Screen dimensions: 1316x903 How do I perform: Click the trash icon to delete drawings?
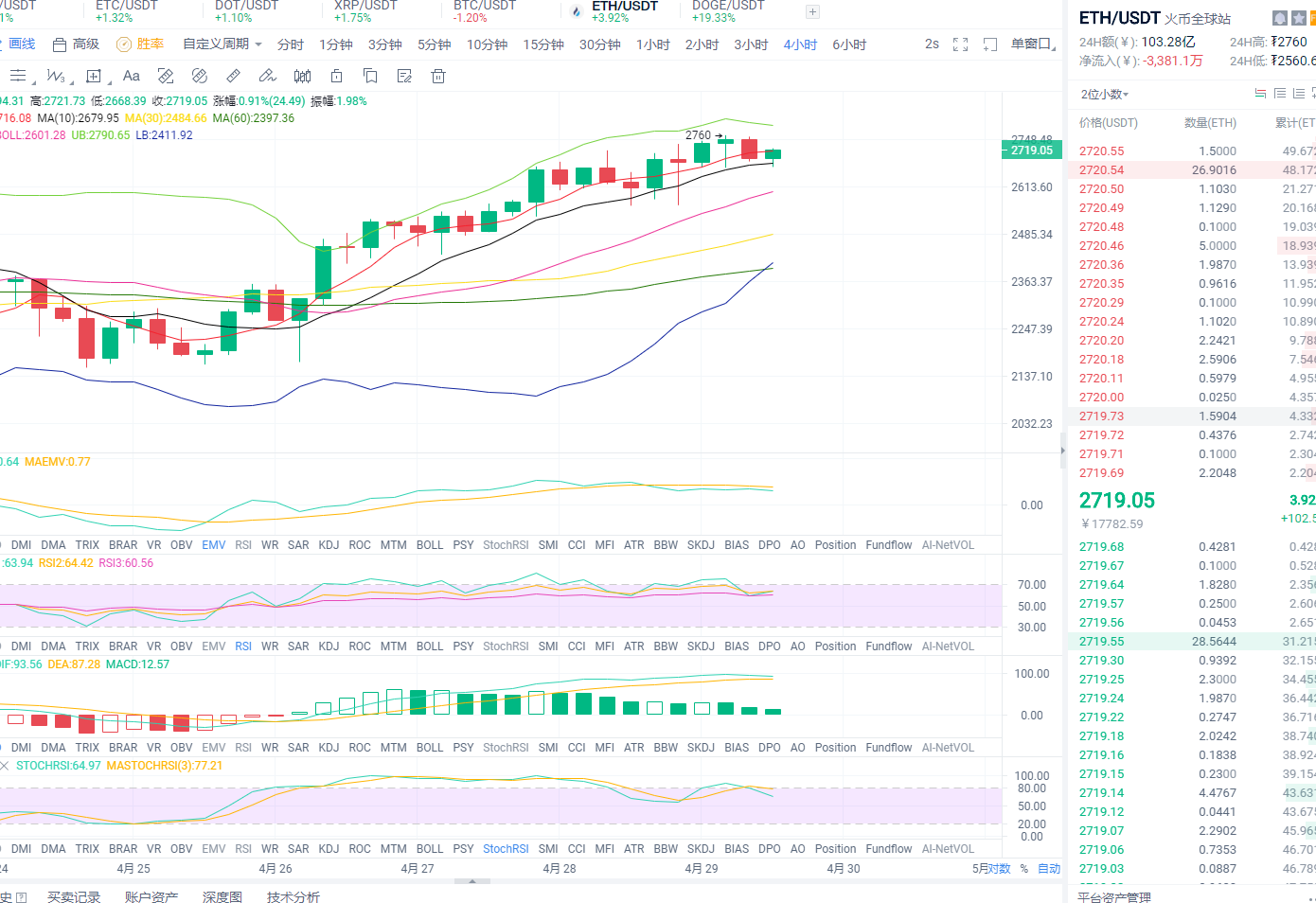pos(438,76)
